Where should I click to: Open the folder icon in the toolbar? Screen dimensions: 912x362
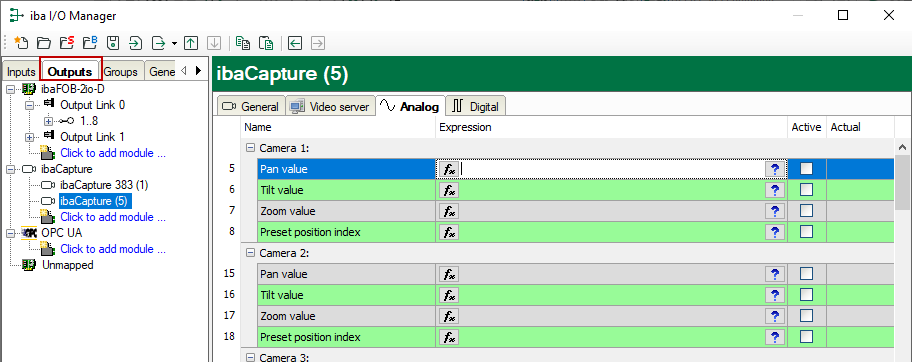coord(44,42)
